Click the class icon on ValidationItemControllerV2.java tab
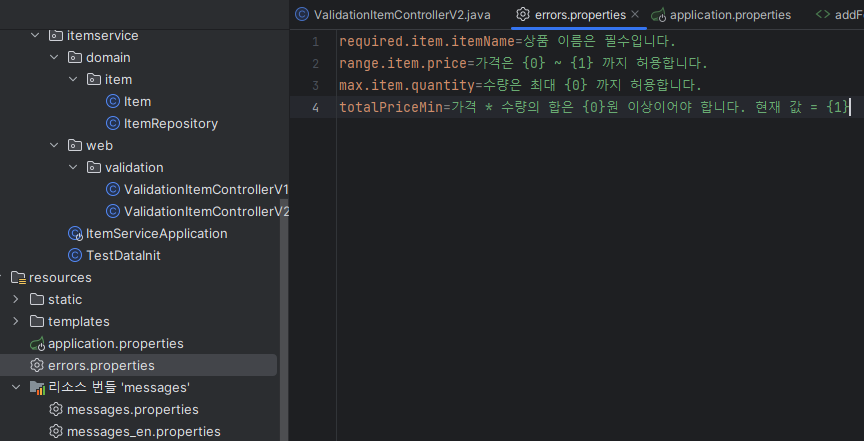Viewport: 864px width, 441px height. 302,14
